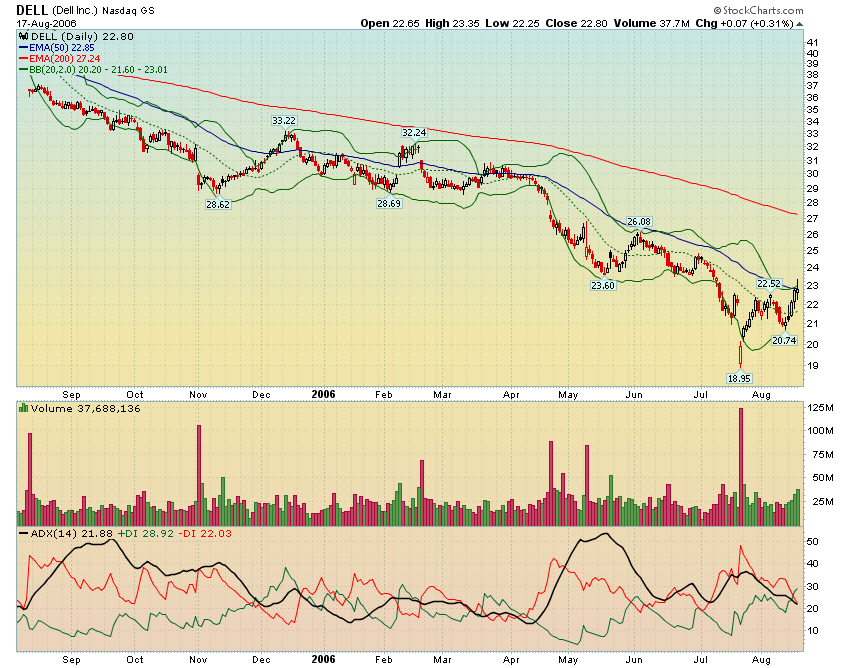Viewport: 850px width, 668px height.
Task: Click the DELL ticker symbol in the title
Action: tap(32, 10)
